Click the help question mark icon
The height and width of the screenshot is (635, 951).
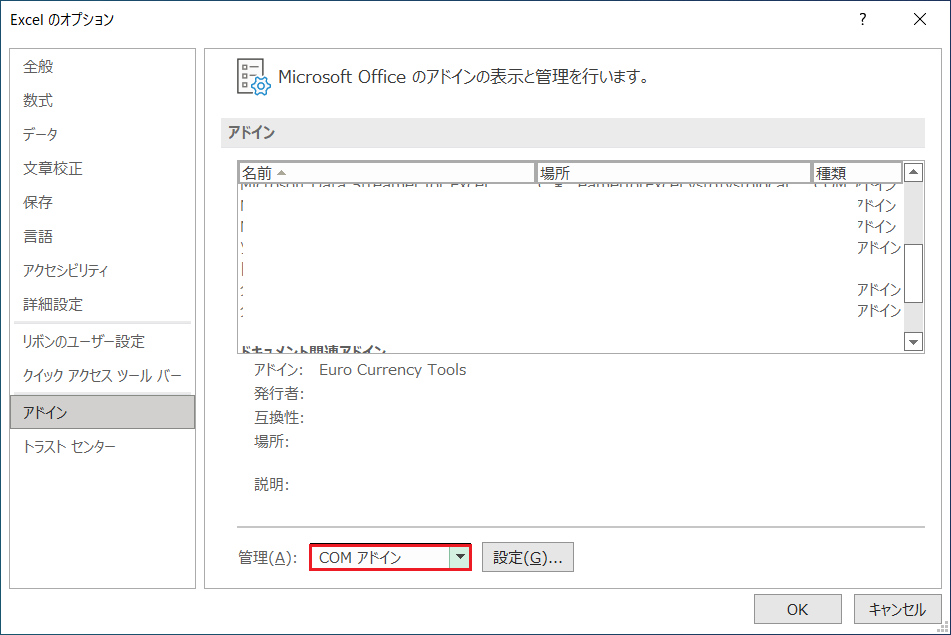click(x=862, y=19)
